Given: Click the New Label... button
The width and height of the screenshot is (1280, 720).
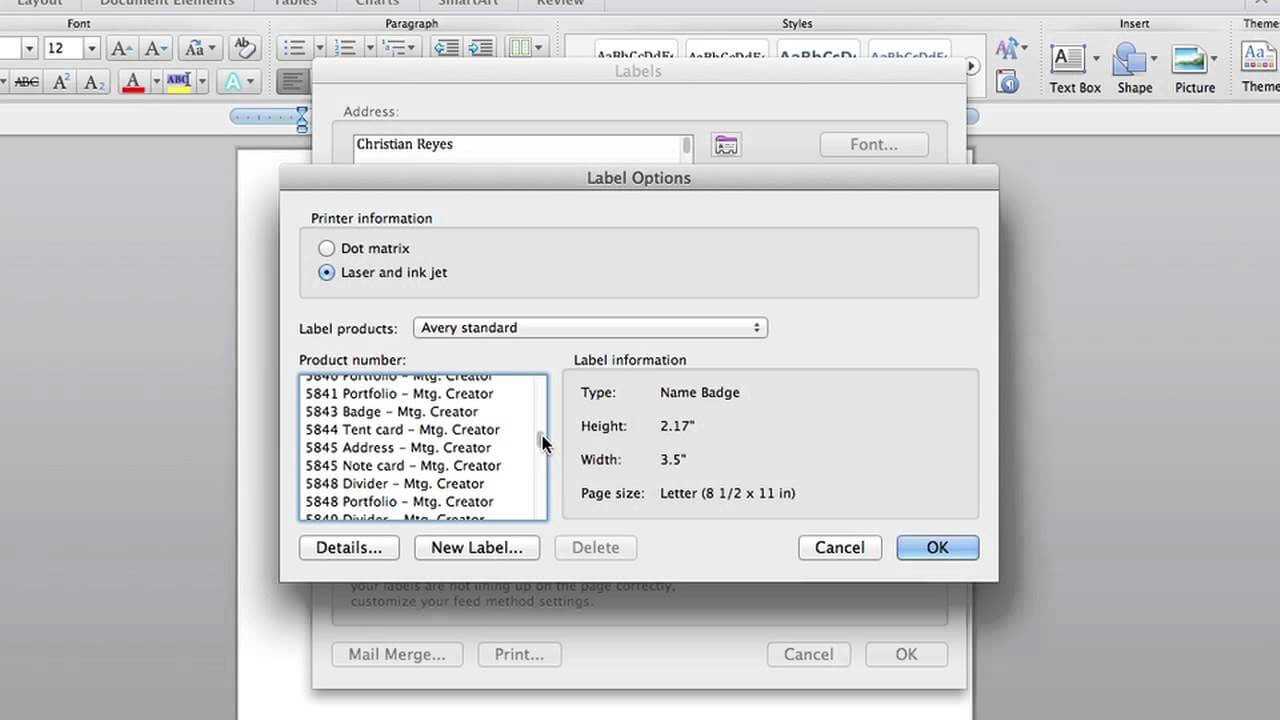Looking at the screenshot, I should (x=476, y=548).
